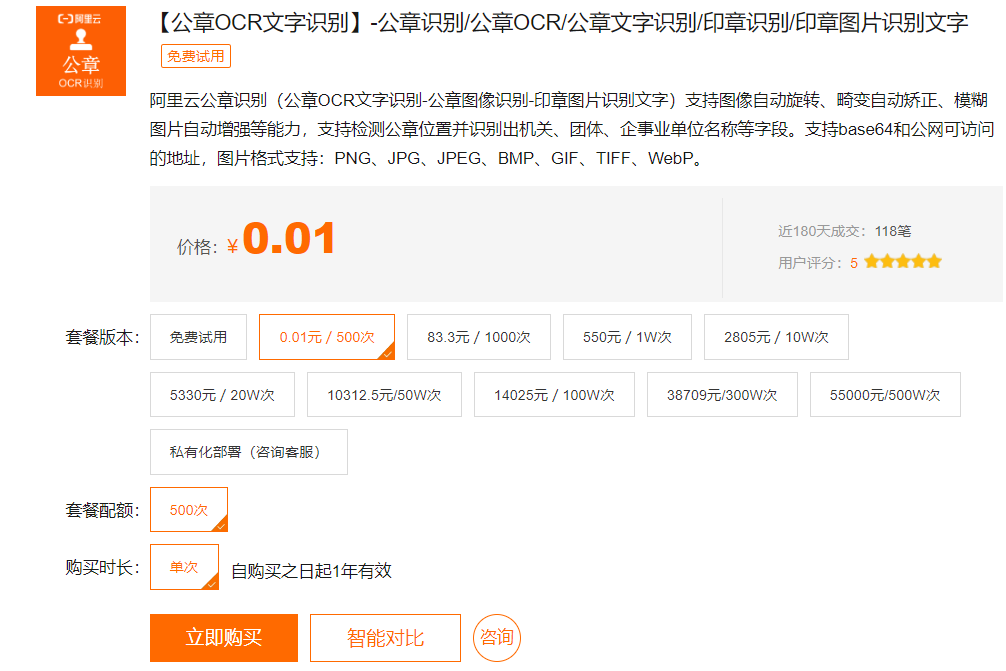Click the 用户评分 score number 5
Screen dimensions: 1006x671
854,263
